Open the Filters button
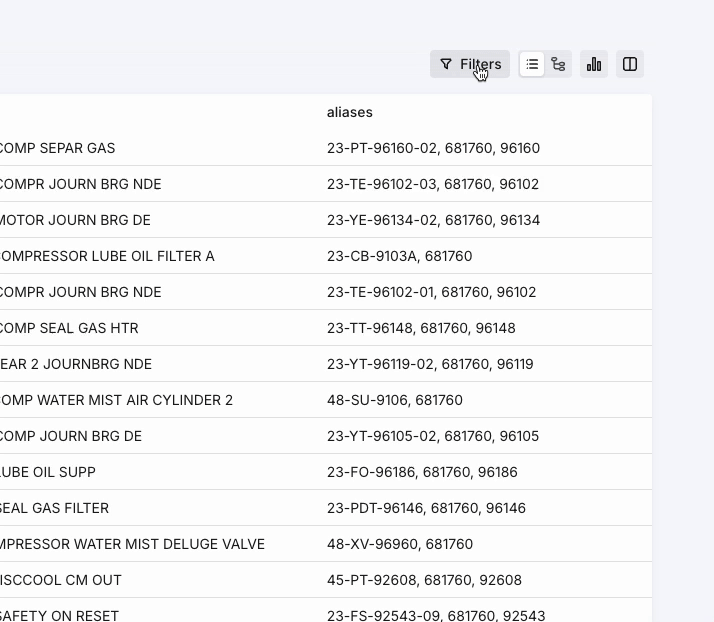Viewport: 714px width, 622px height. click(470, 64)
